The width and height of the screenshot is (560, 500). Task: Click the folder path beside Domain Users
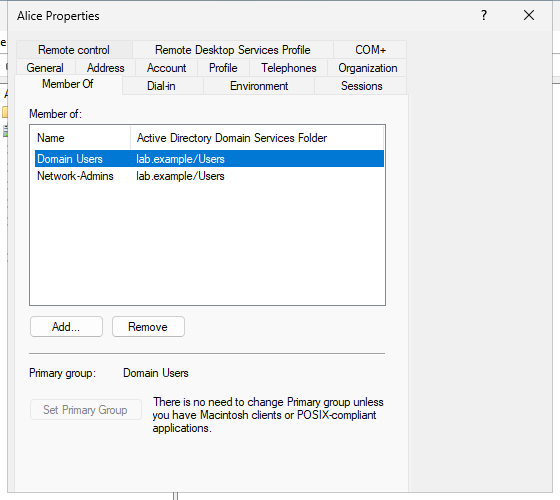click(x=180, y=159)
